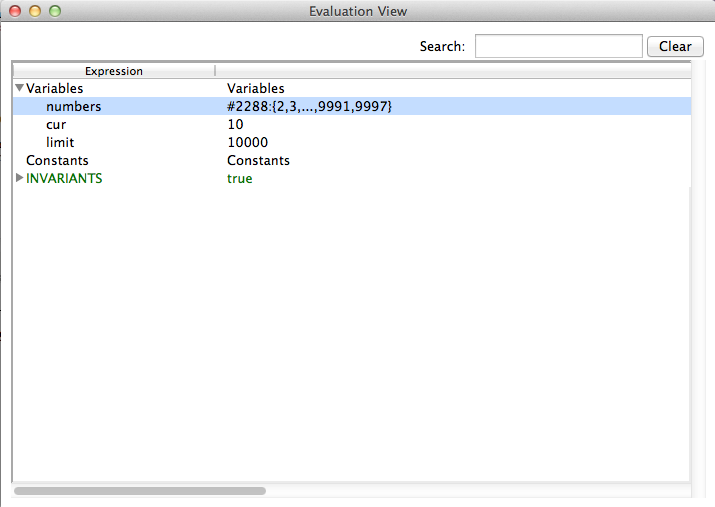The image size is (715, 507).
Task: Click the Variables parent row label
Action: click(x=54, y=89)
